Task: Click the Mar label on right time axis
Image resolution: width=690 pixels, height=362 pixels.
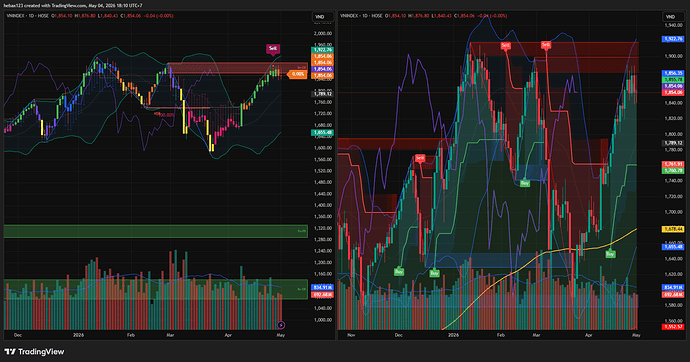Action: tap(536, 335)
